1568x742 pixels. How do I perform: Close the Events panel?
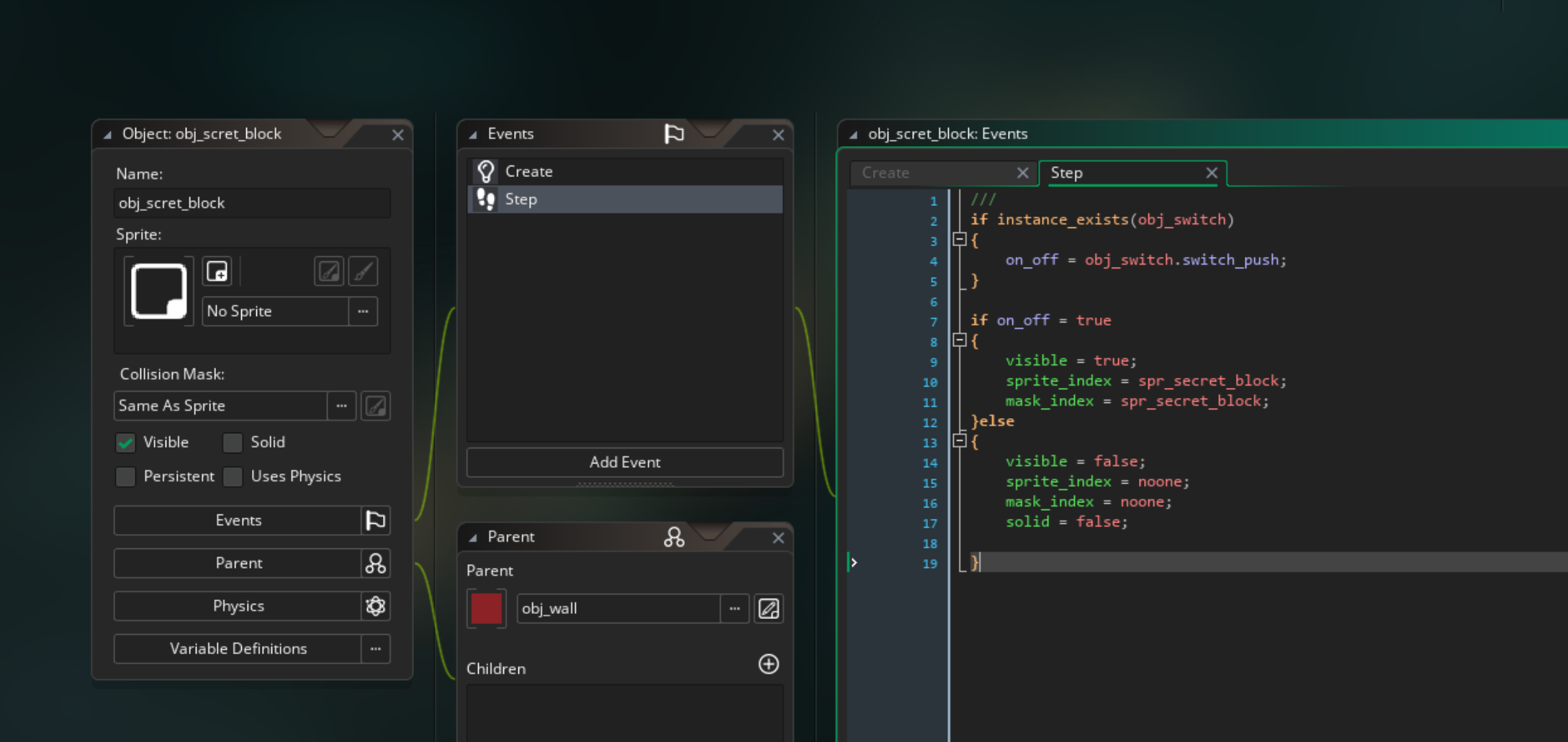point(778,135)
